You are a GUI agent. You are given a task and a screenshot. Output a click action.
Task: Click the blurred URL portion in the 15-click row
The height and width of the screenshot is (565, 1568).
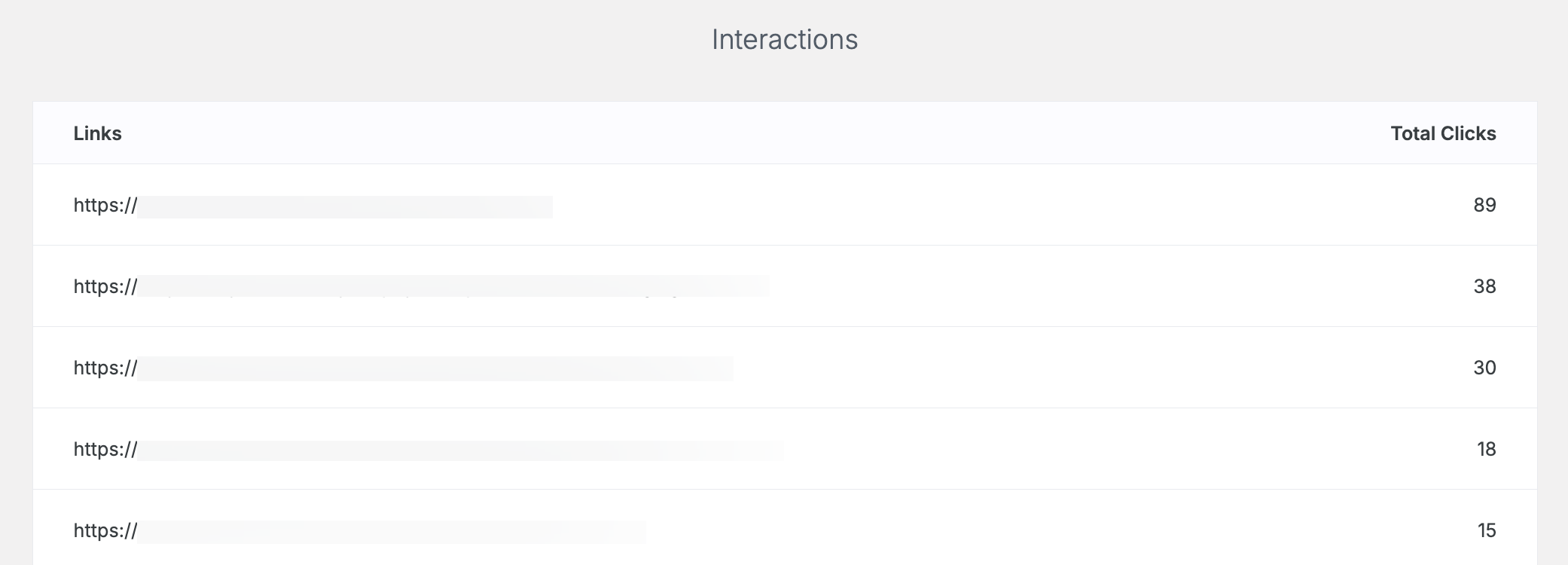(x=392, y=532)
